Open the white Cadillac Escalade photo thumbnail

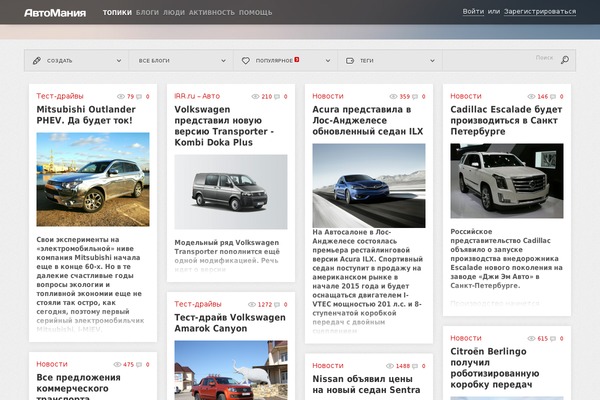click(507, 181)
